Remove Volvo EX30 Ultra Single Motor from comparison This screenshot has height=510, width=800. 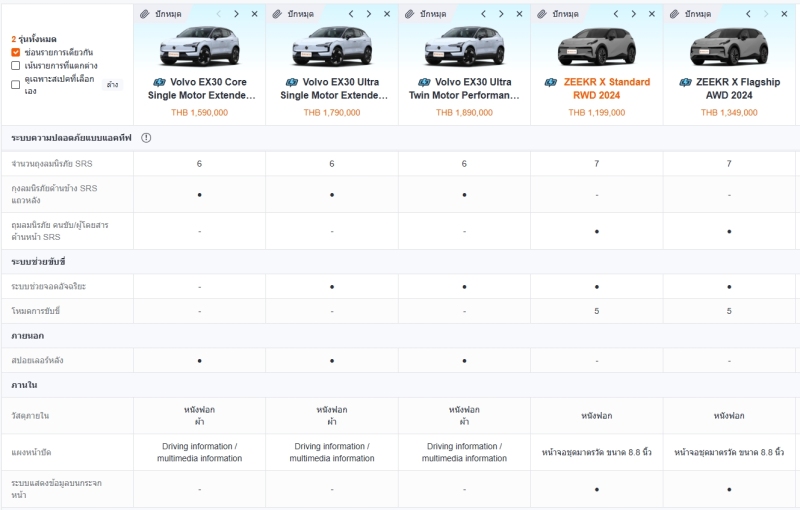click(x=387, y=14)
